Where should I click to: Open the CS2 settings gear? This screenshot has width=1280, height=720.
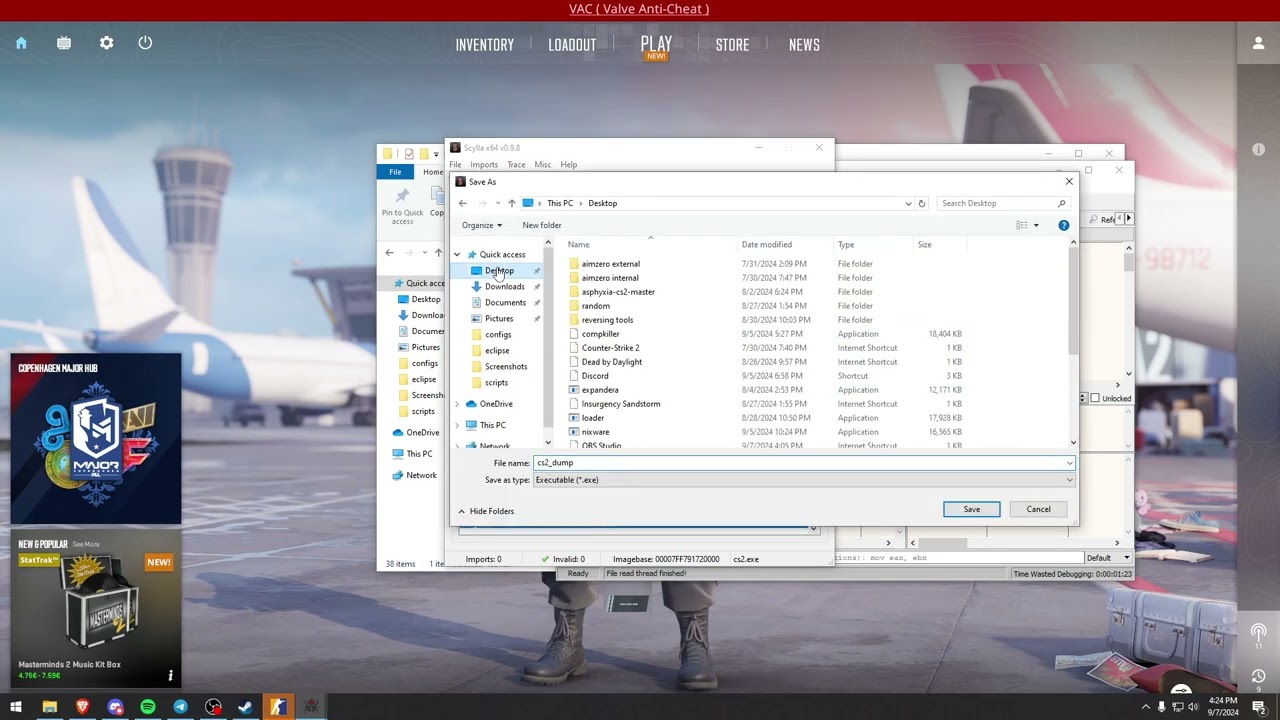click(x=106, y=43)
